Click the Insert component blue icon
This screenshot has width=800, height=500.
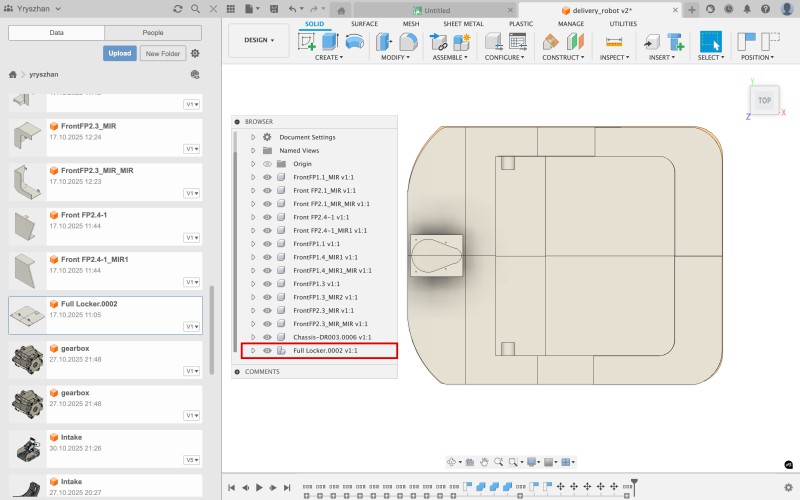[x=676, y=41]
